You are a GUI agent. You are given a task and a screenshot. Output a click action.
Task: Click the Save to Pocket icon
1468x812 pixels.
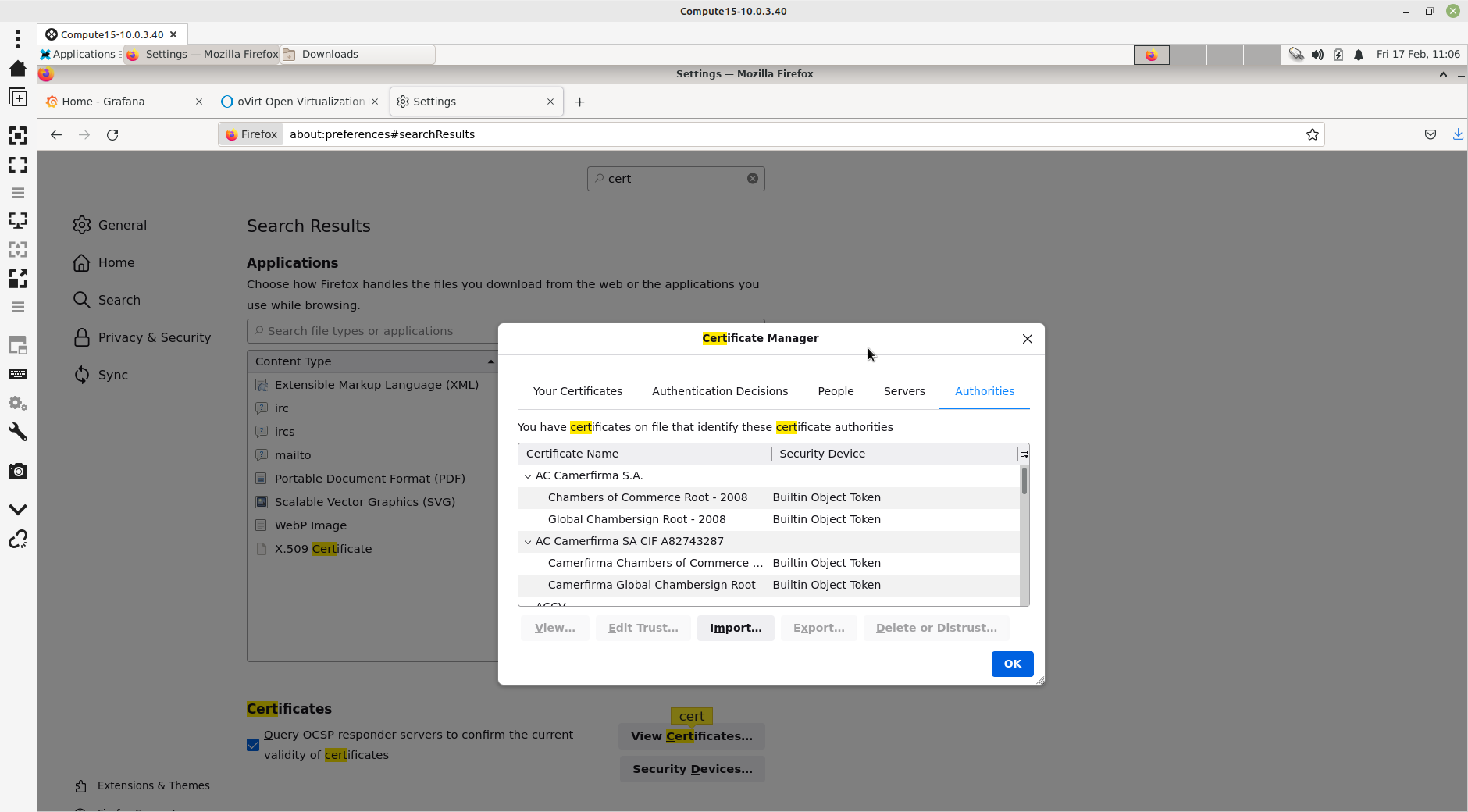pos(1430,134)
